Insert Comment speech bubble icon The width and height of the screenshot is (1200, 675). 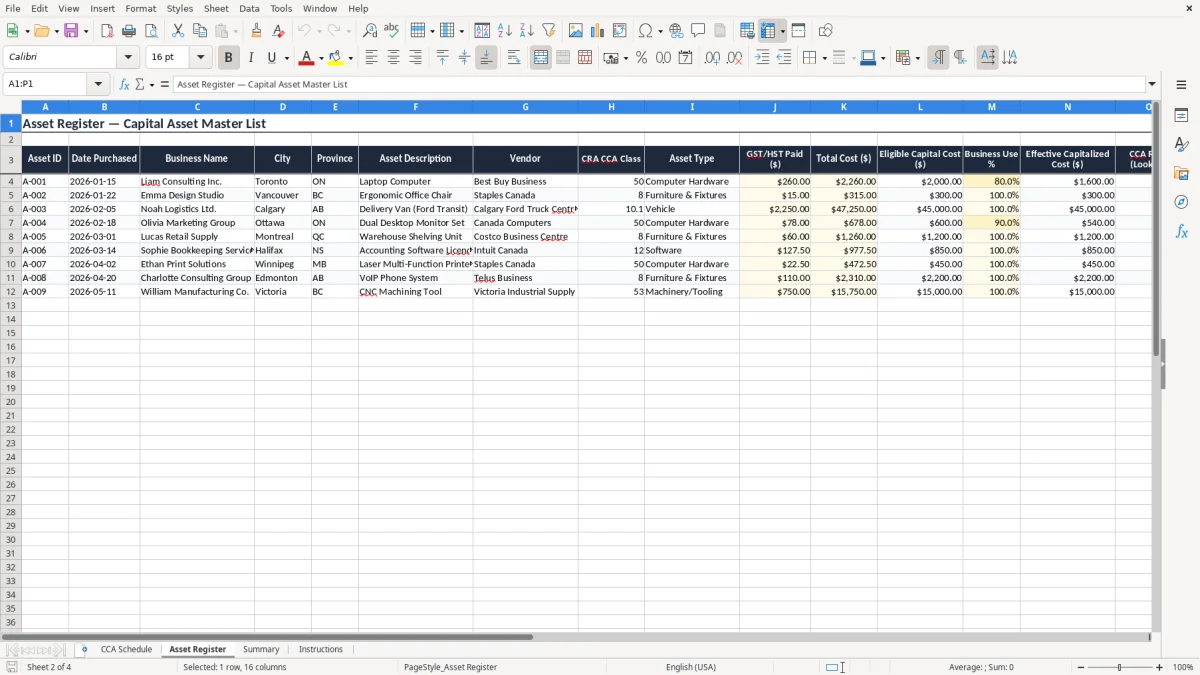pos(698,31)
